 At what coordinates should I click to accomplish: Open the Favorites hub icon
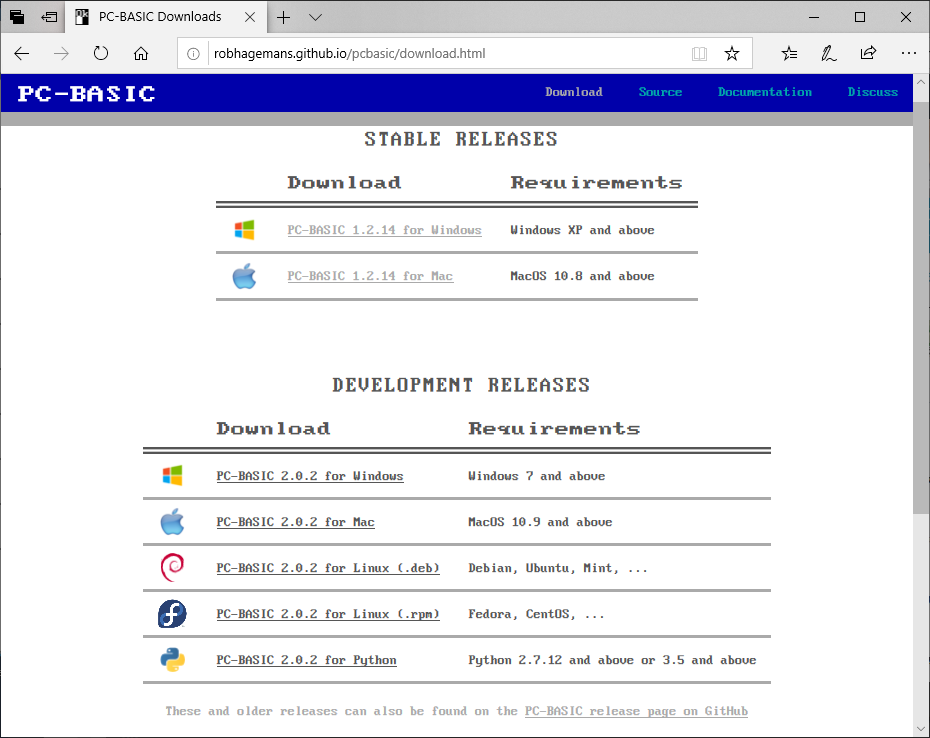(789, 53)
